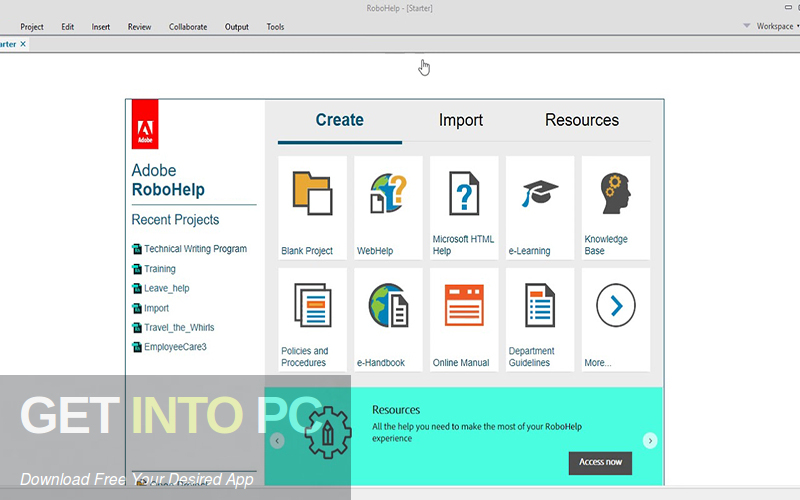
Task: Advance to next banner slide arrow
Action: coord(650,441)
